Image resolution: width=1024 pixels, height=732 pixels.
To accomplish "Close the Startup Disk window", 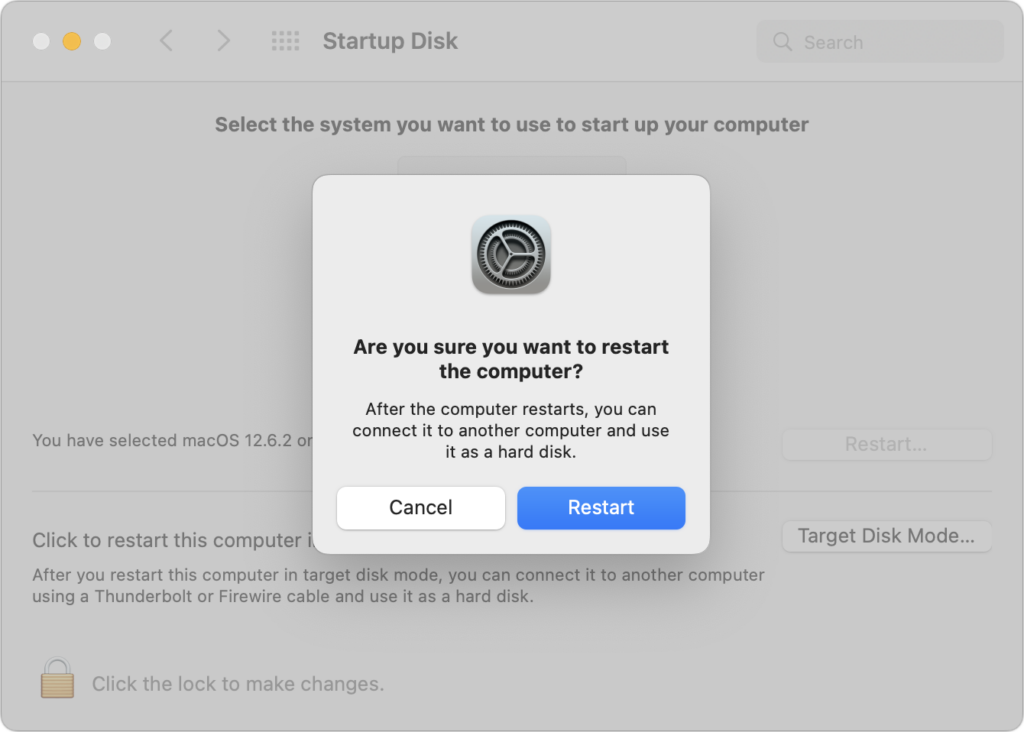I will coord(41,41).
